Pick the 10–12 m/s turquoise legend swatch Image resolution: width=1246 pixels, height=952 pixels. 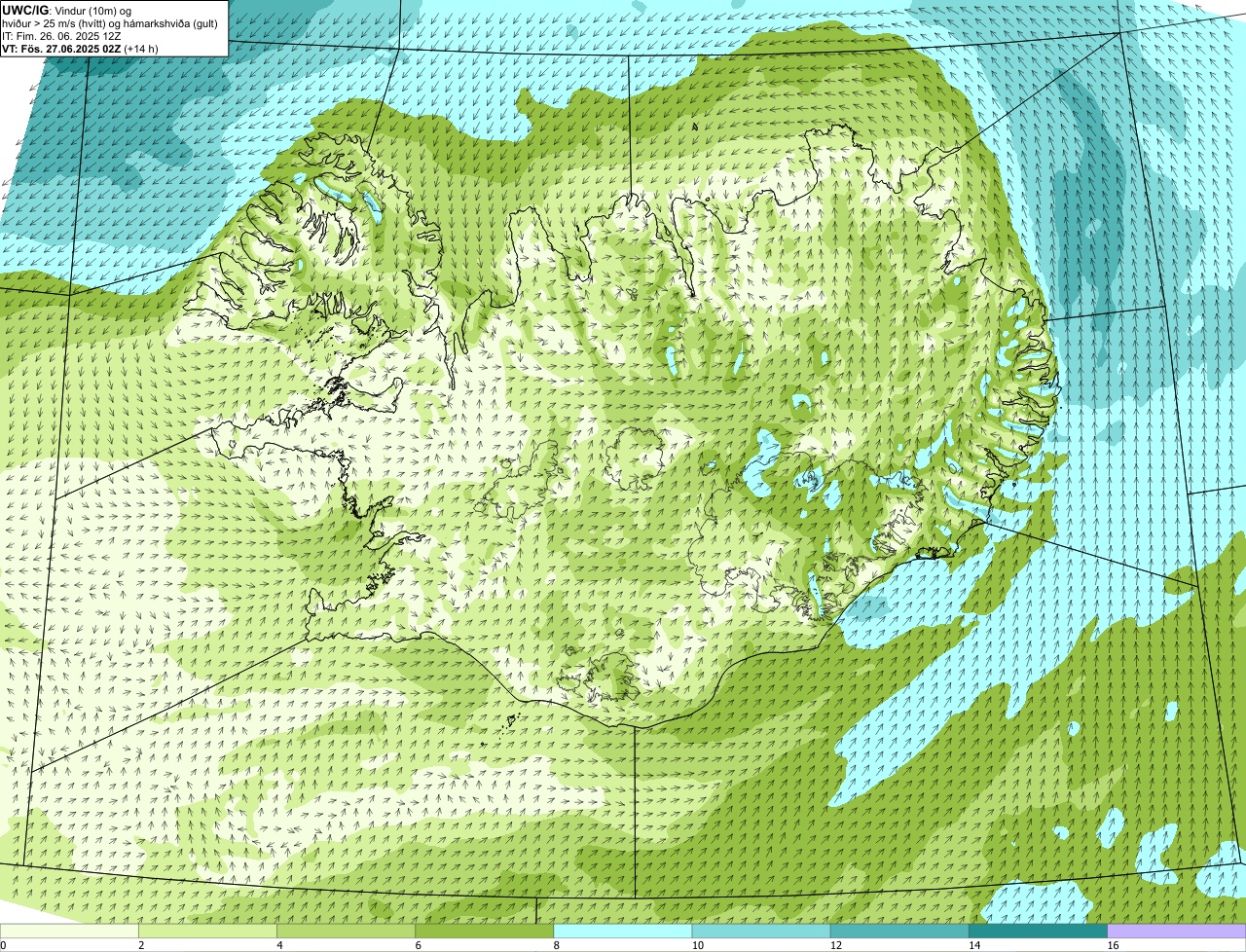pos(761,931)
